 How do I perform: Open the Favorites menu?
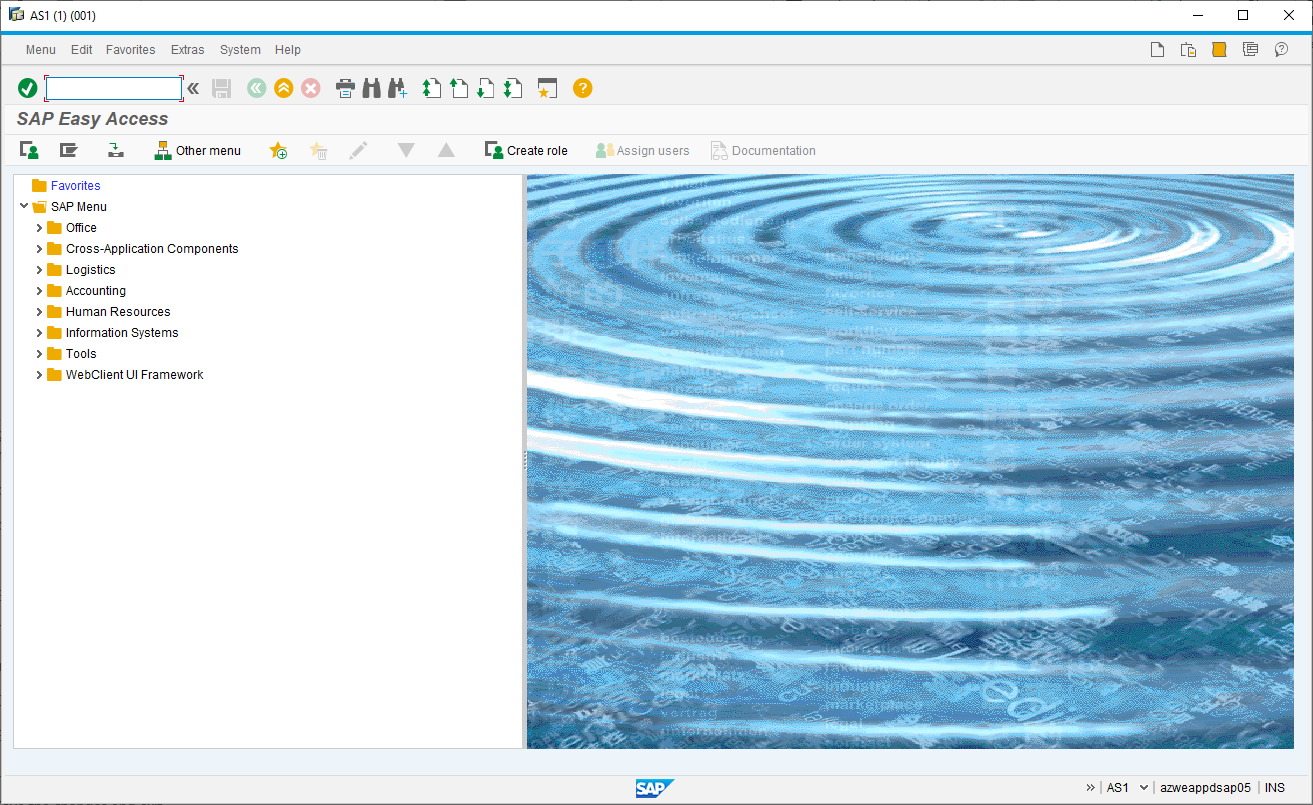point(130,50)
